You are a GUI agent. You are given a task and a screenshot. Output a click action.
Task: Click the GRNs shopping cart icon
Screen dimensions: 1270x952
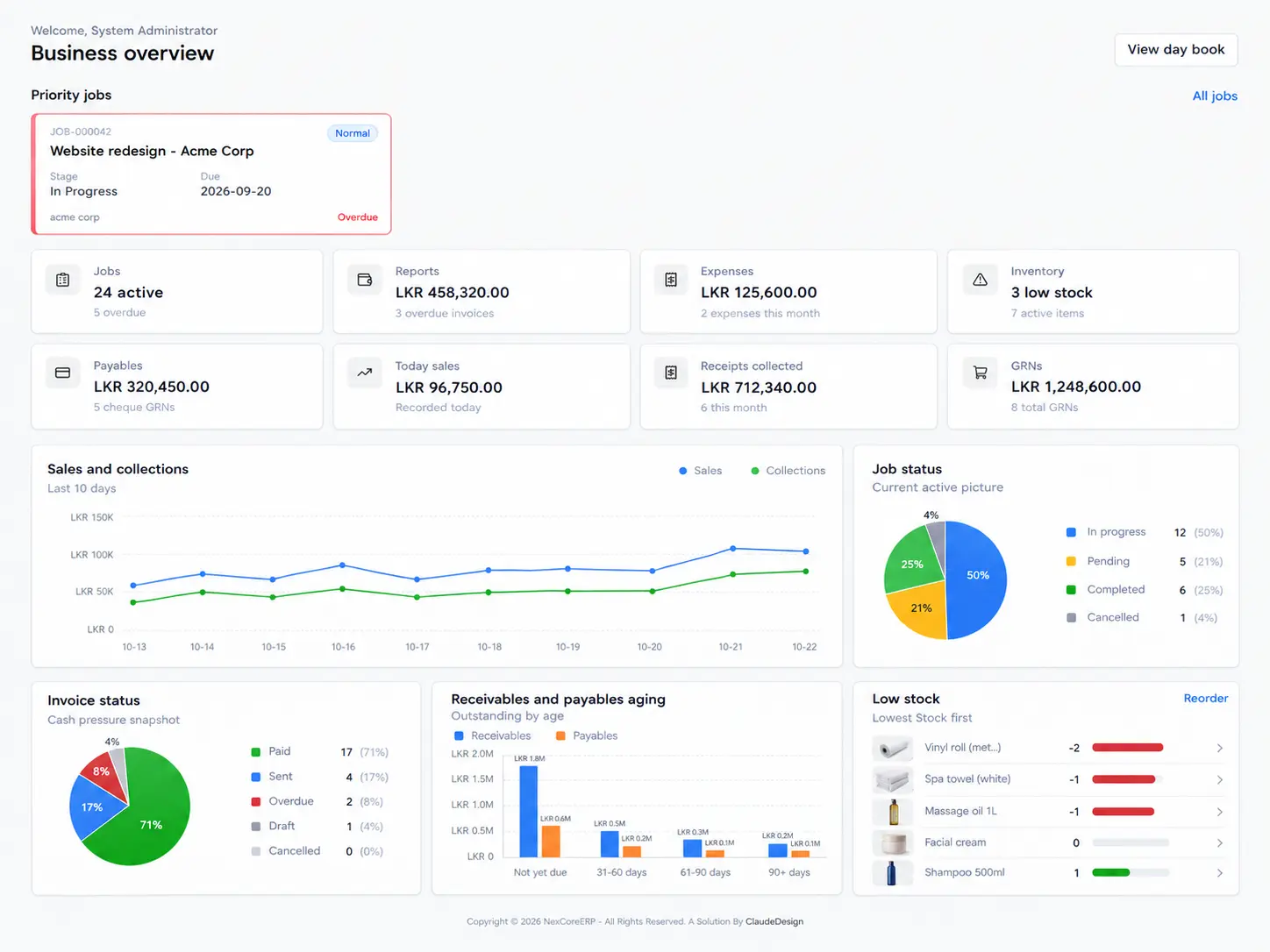(x=981, y=373)
